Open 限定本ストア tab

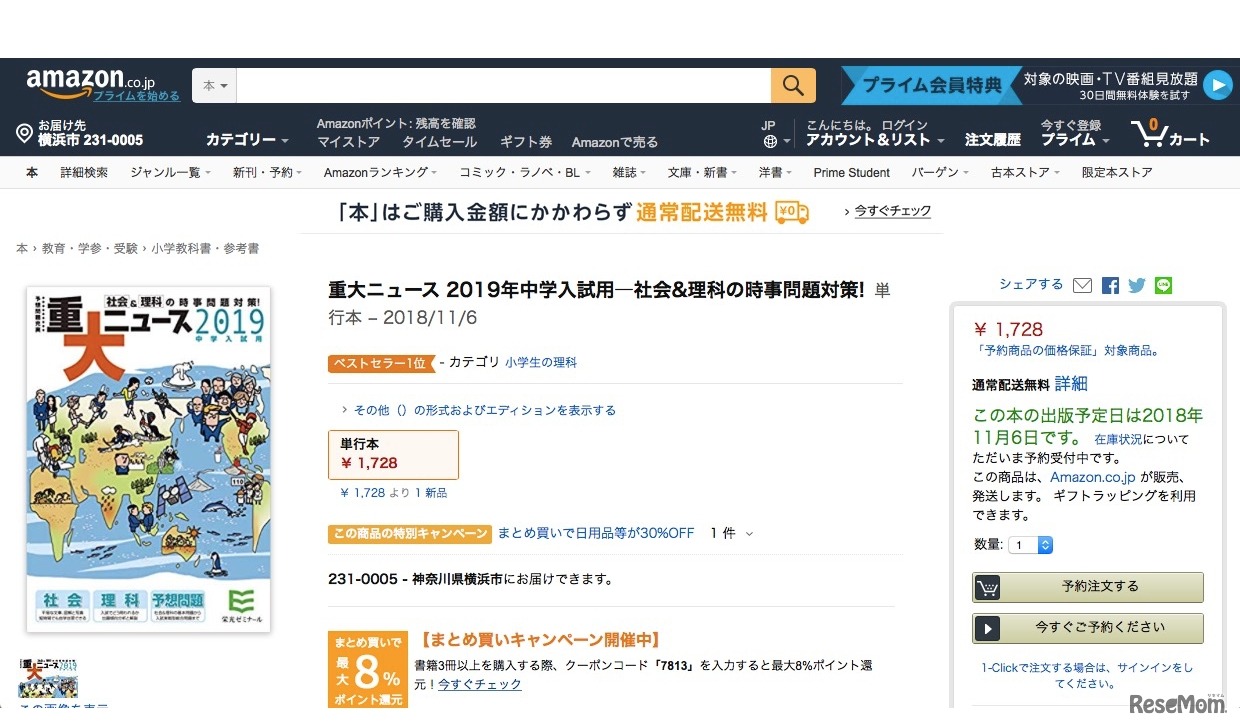[1117, 173]
